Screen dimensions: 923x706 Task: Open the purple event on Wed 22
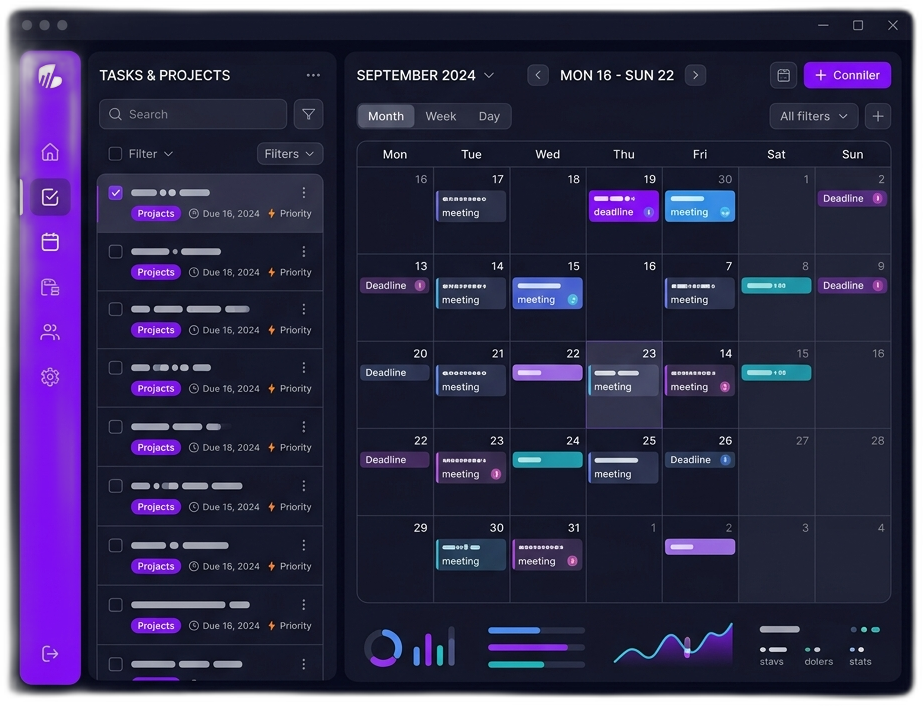tap(547, 373)
